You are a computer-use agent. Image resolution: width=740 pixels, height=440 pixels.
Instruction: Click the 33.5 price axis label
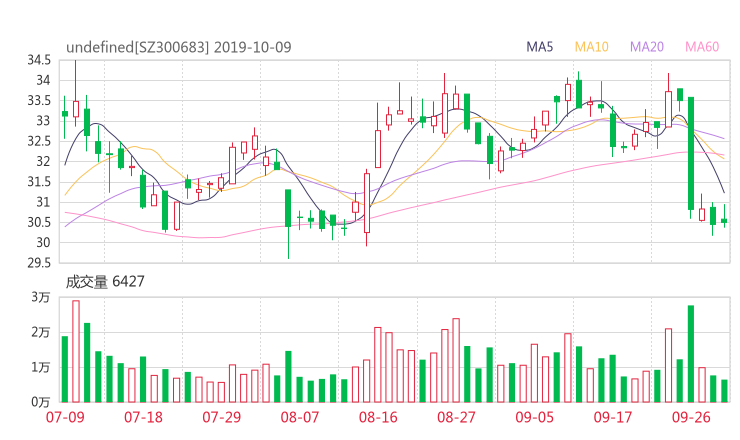[x=39, y=101]
